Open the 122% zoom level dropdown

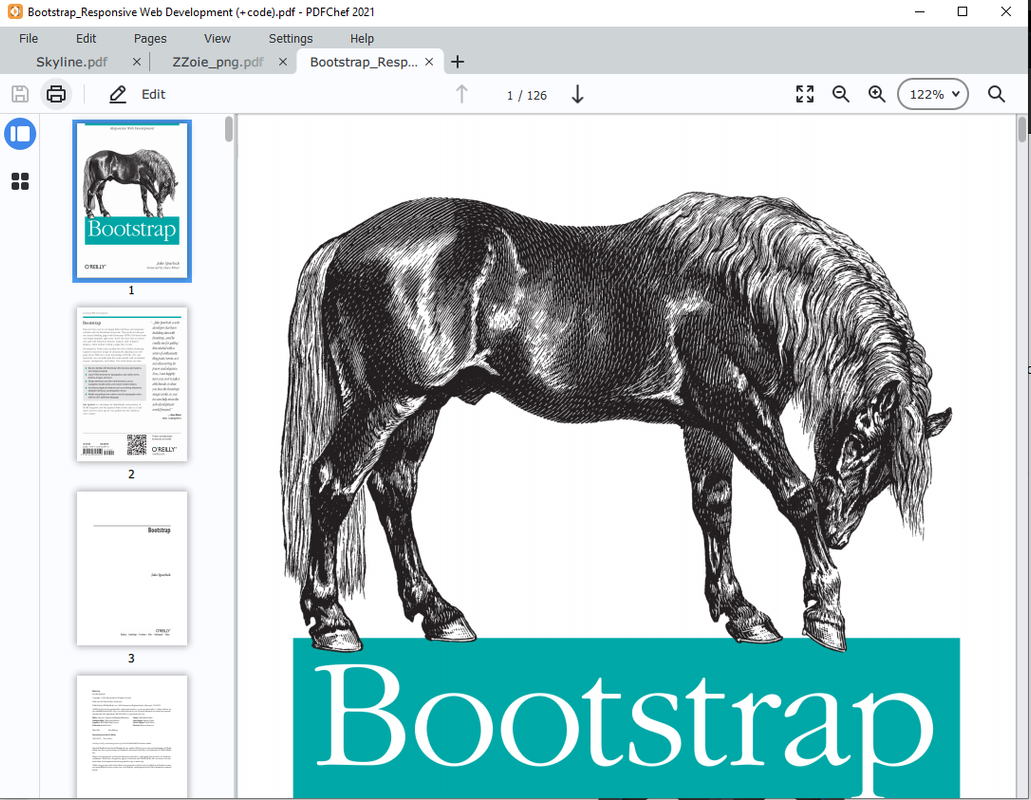tap(933, 94)
